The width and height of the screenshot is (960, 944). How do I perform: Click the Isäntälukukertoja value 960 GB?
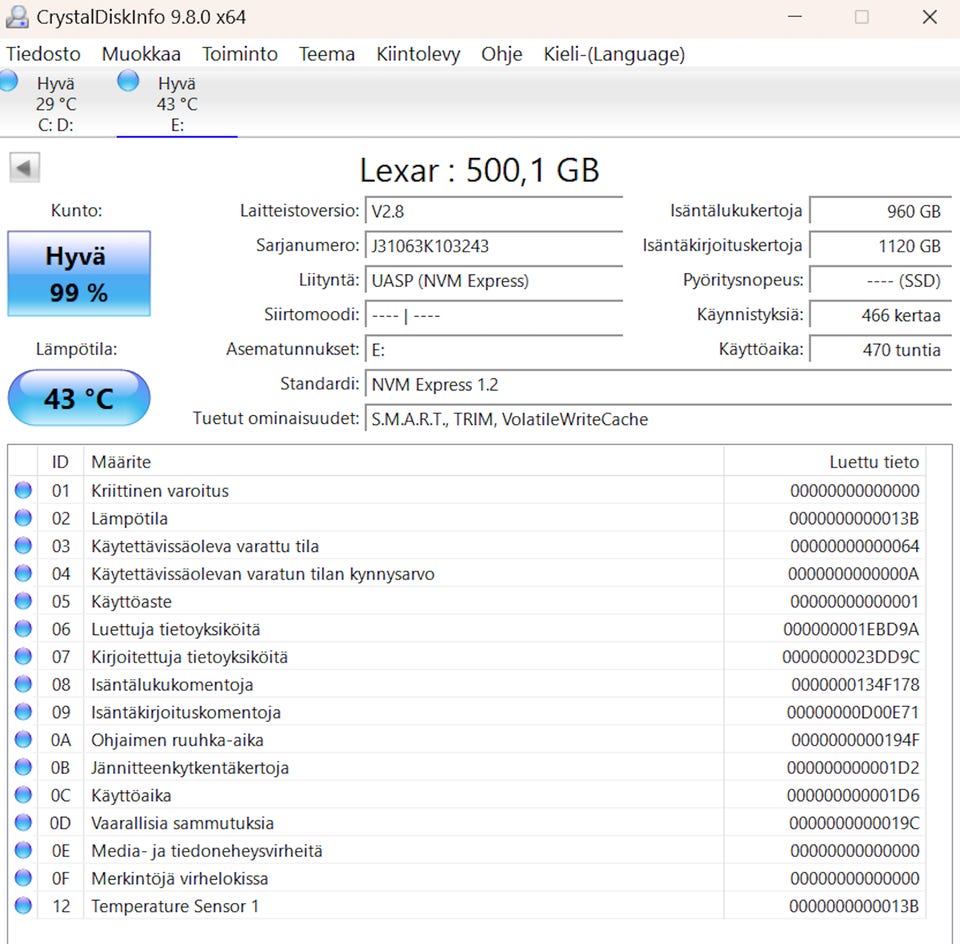(880, 211)
